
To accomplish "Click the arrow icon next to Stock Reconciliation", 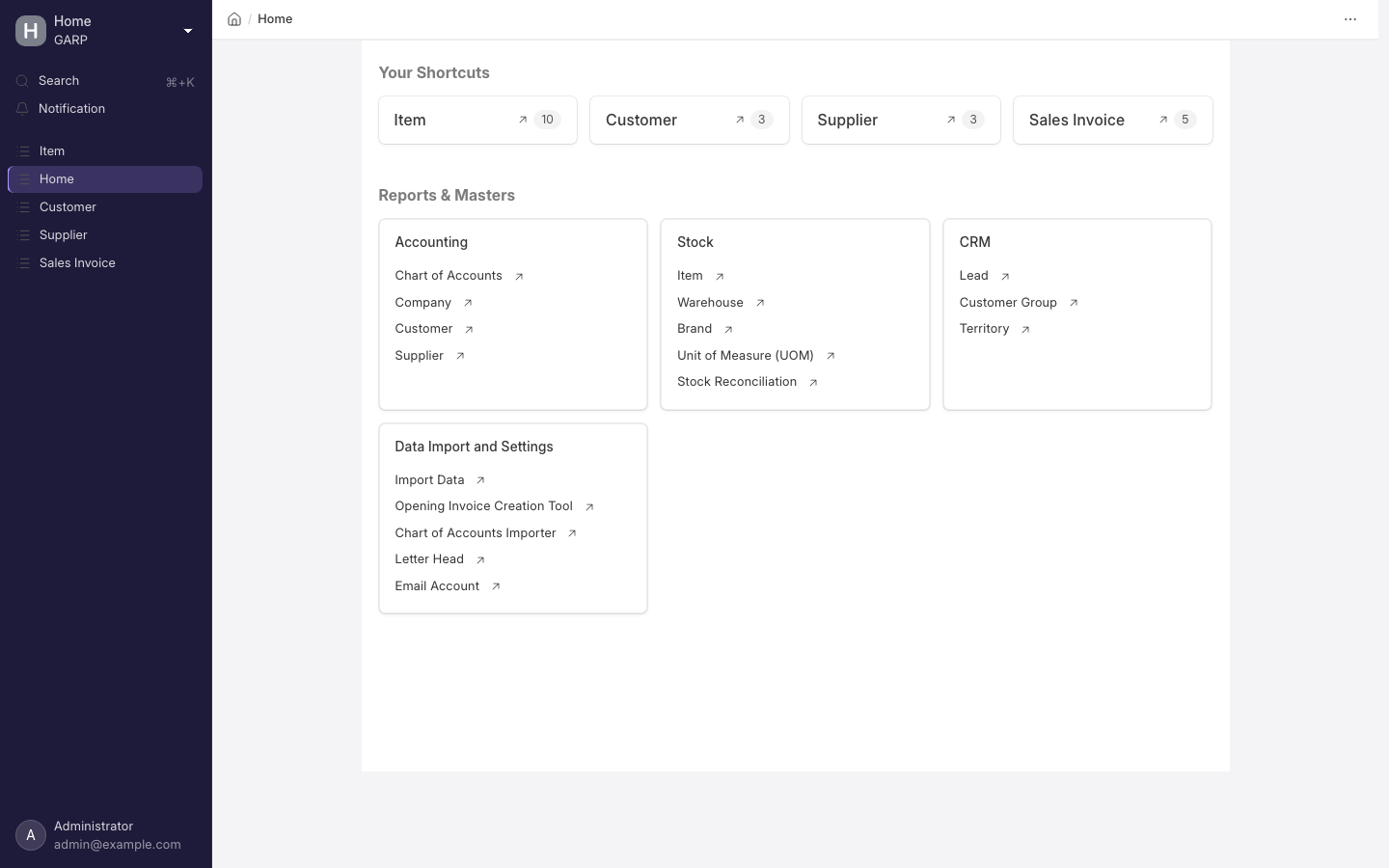I will pos(813,383).
